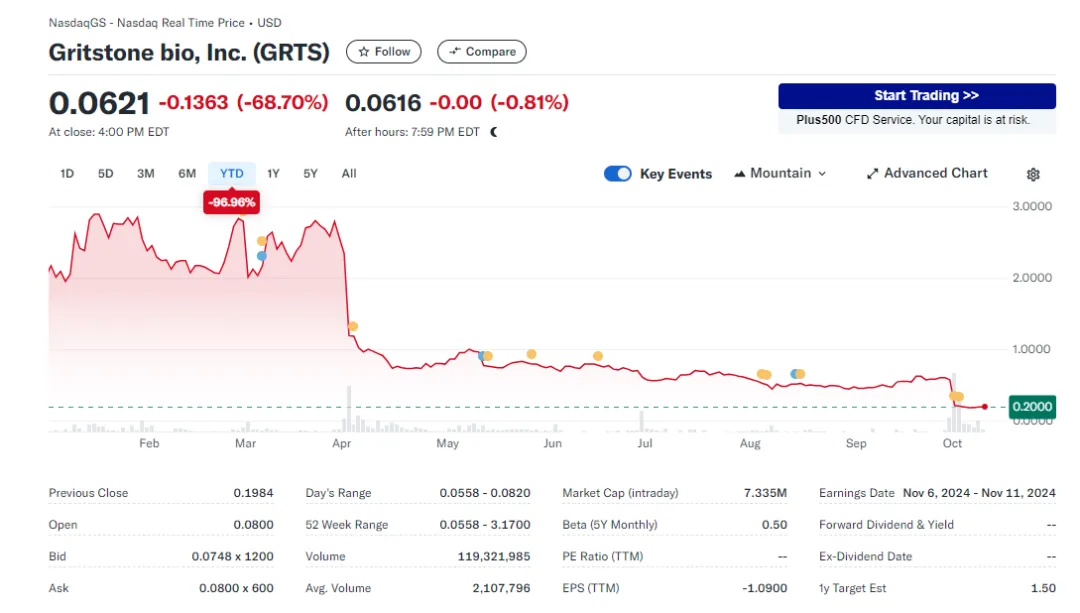Click the Compare stock button
Viewport: 1080px width, 613px height.
coord(482,52)
